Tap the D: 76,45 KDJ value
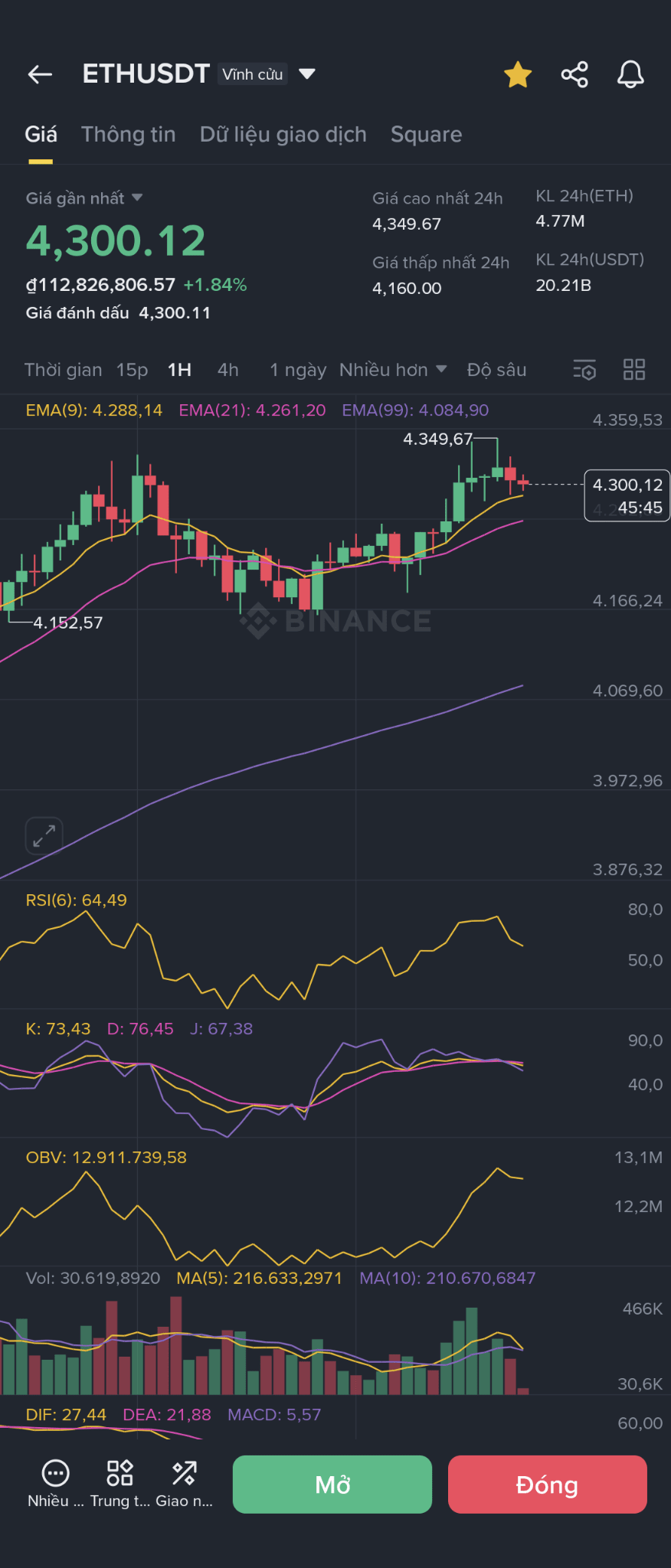Screen dimensions: 671x1568 tap(140, 1029)
